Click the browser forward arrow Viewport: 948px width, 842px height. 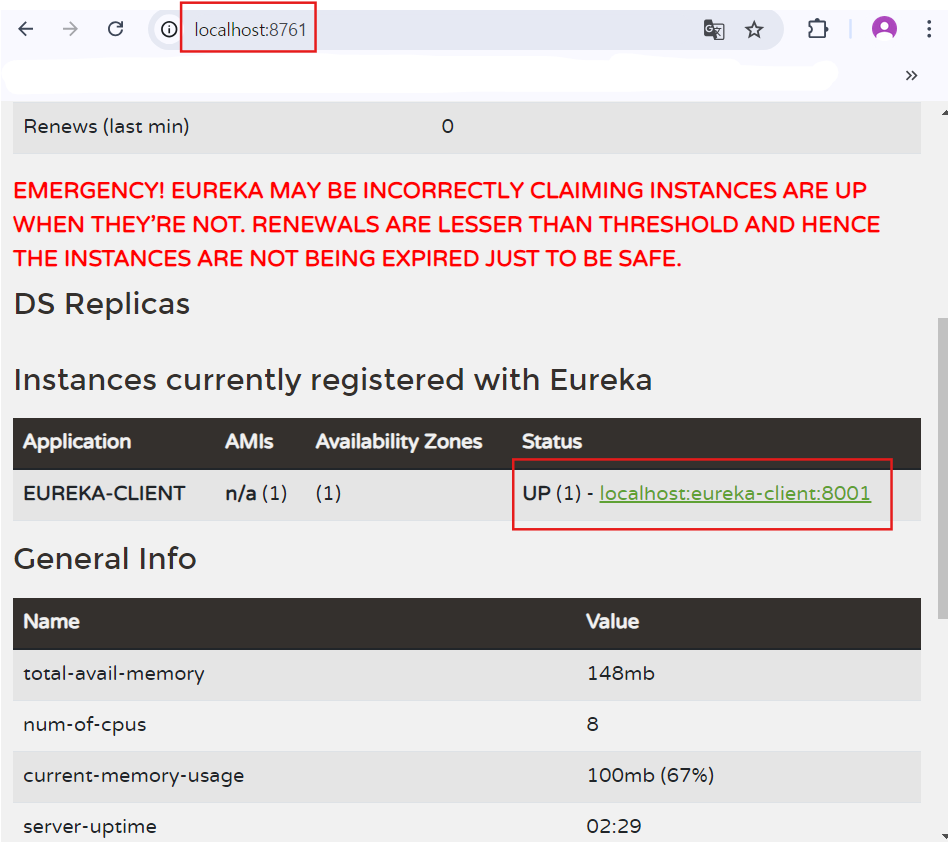[70, 29]
